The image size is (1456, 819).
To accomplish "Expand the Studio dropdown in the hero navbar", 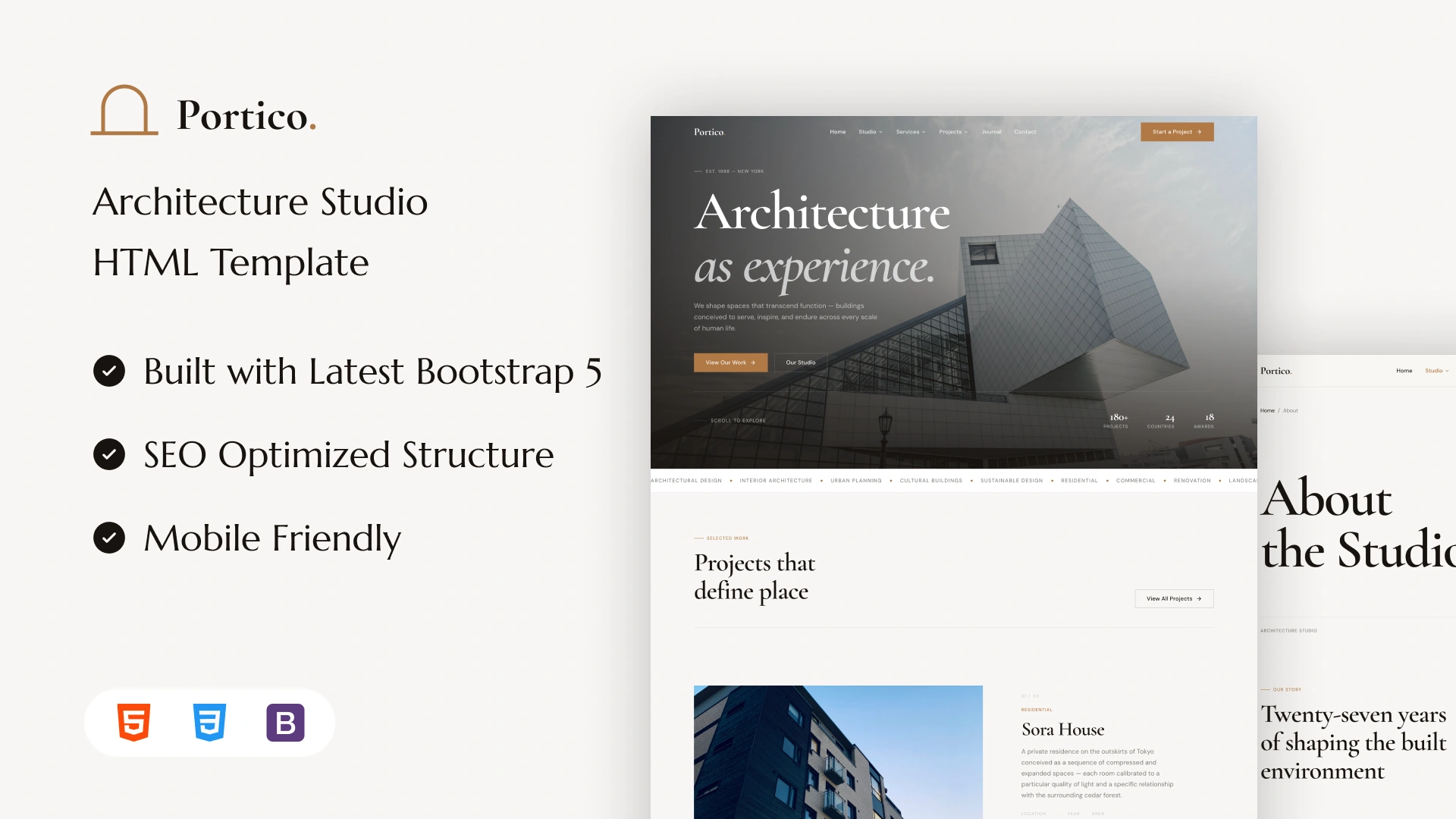I will (x=871, y=132).
